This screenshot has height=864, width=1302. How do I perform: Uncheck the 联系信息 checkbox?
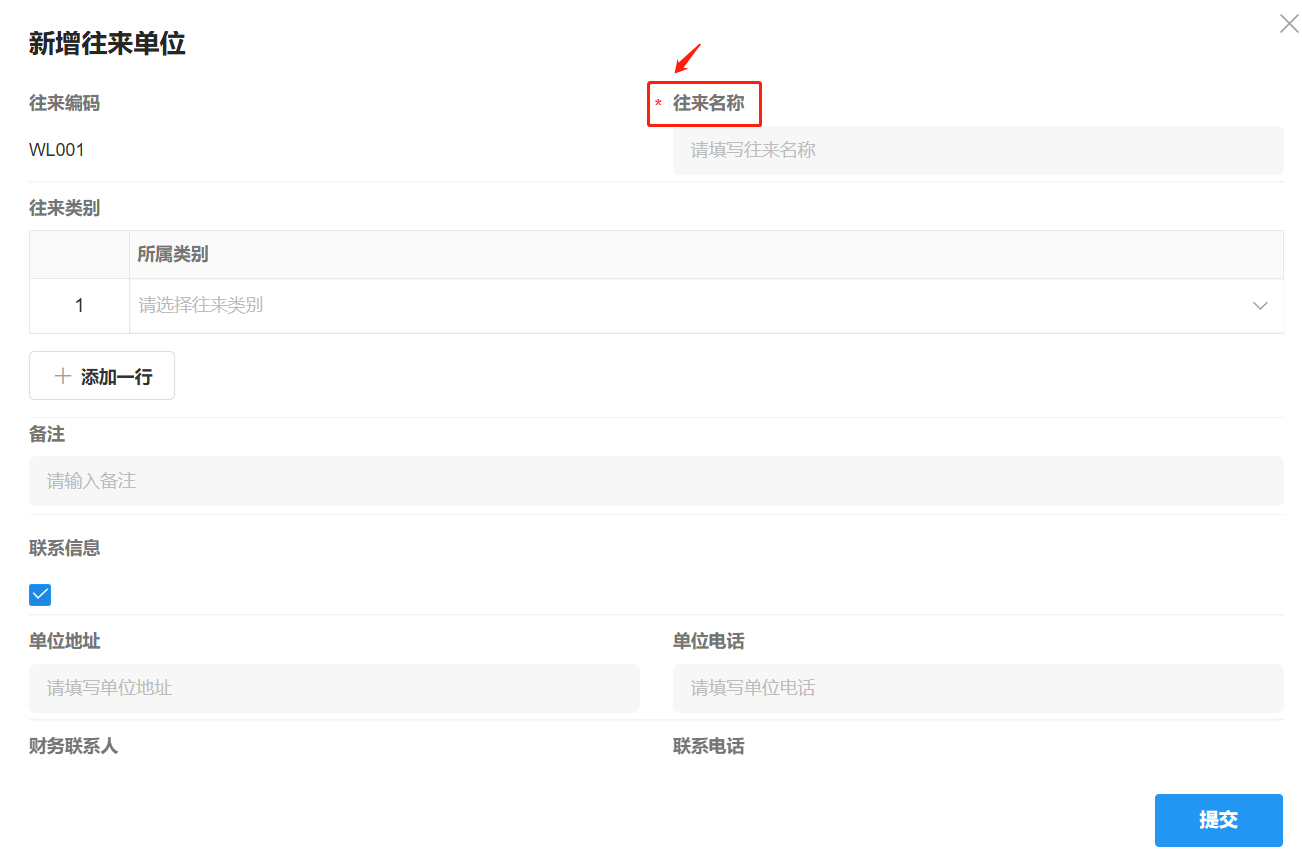(x=39, y=594)
